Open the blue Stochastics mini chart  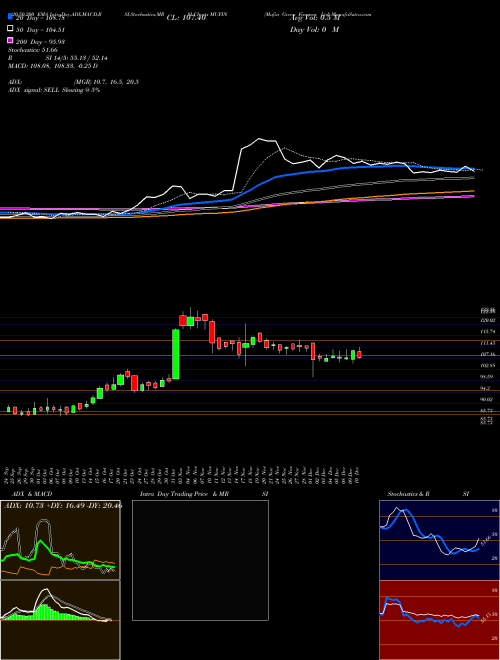(439, 540)
